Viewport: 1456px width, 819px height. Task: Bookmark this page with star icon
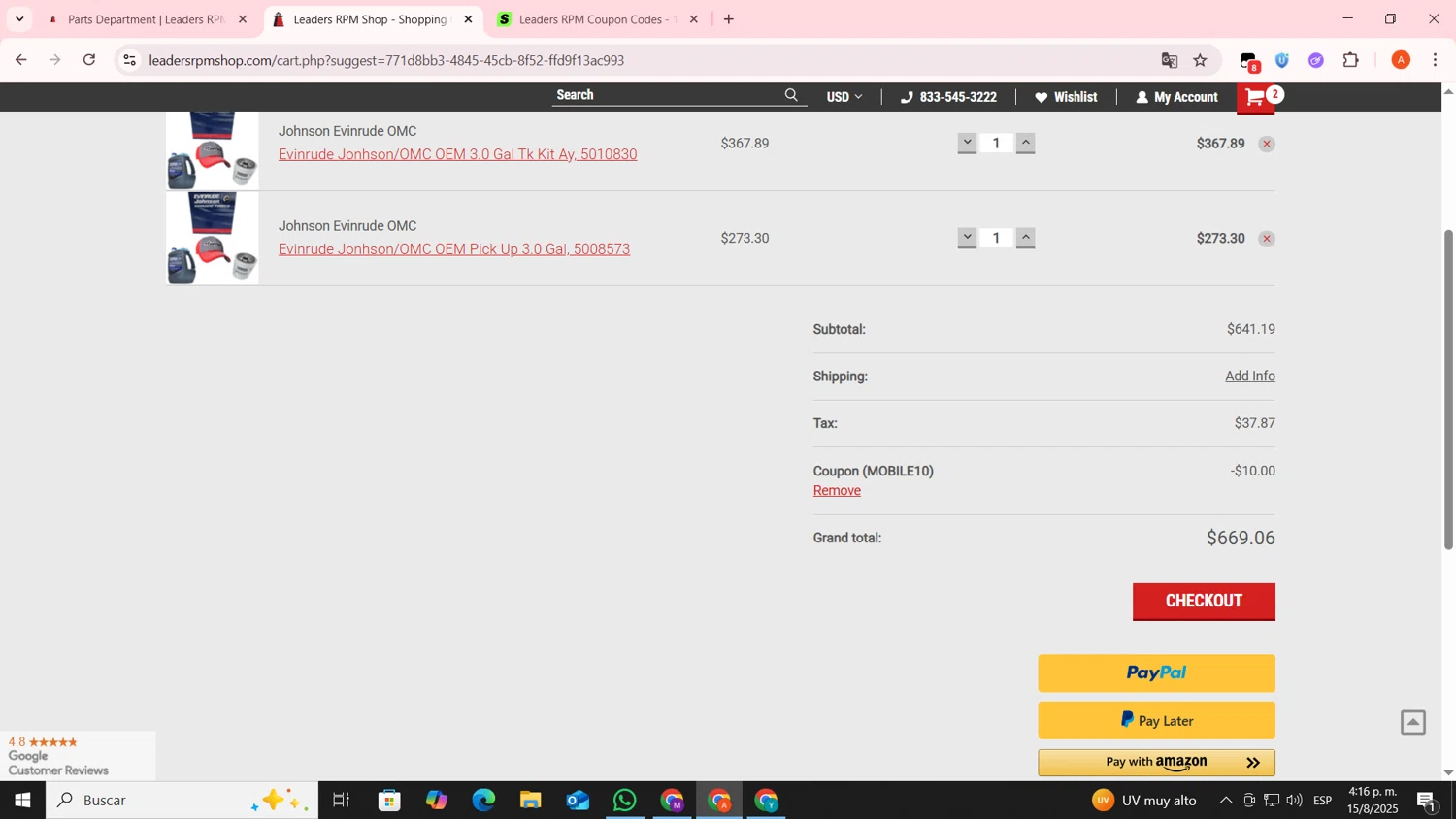tap(1201, 60)
